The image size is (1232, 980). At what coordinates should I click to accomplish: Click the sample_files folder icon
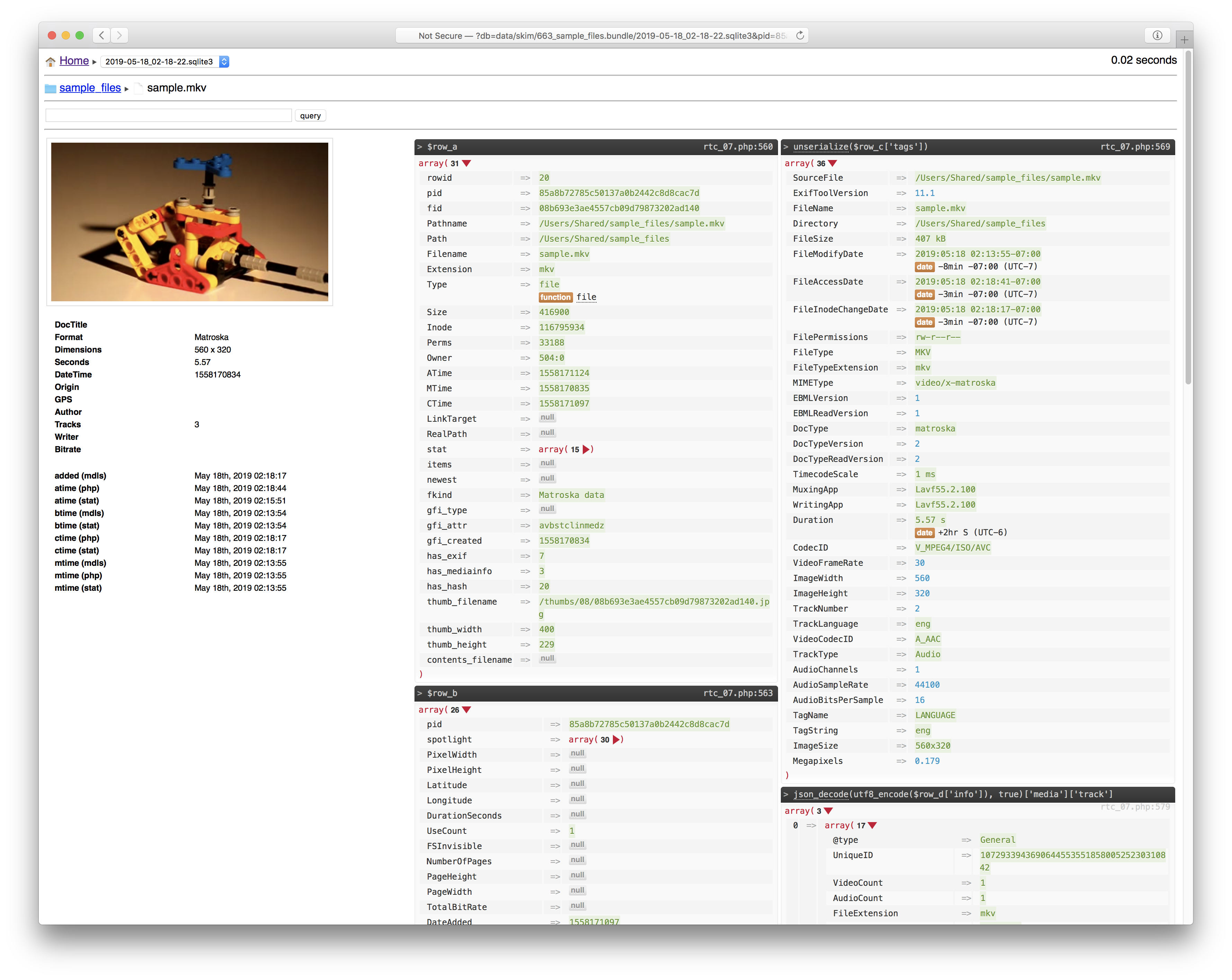(x=50, y=89)
